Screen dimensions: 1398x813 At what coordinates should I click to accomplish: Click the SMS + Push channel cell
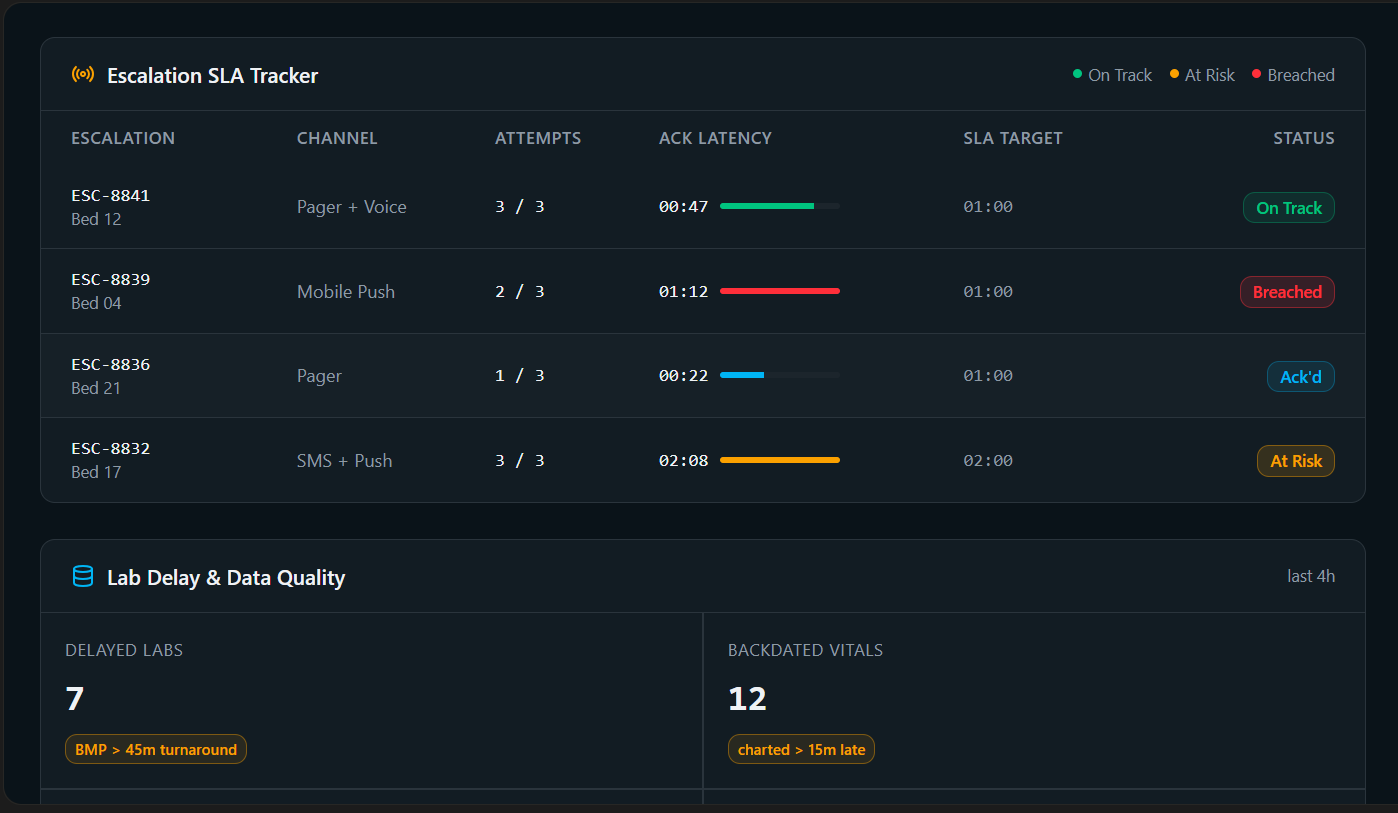[345, 461]
